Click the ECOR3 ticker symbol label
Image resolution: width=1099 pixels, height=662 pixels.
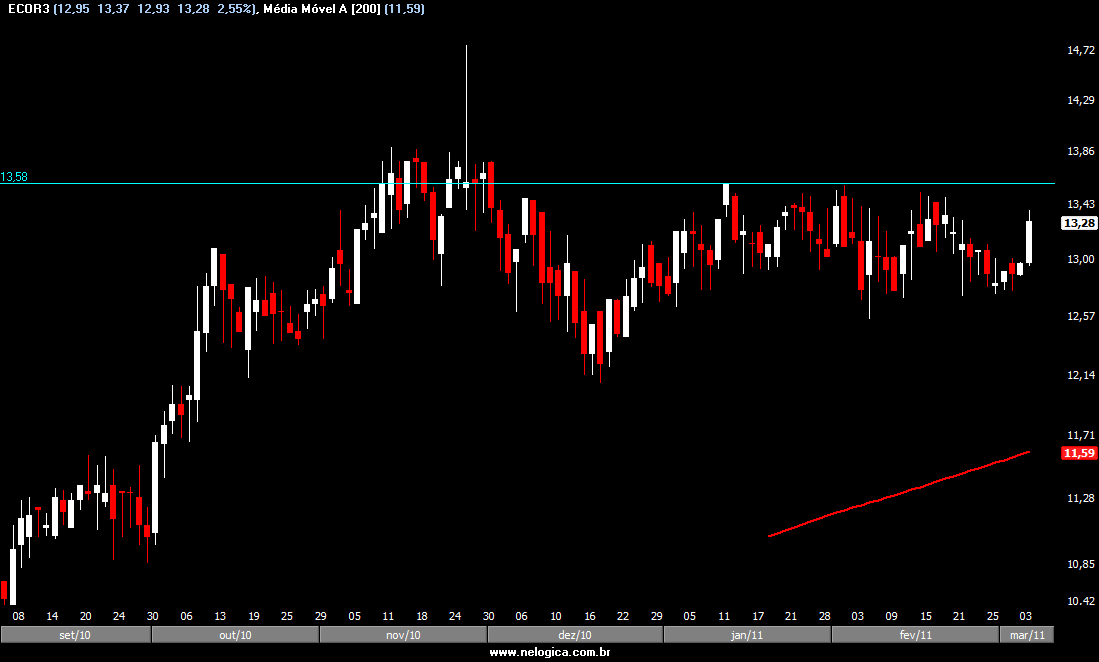29,9
